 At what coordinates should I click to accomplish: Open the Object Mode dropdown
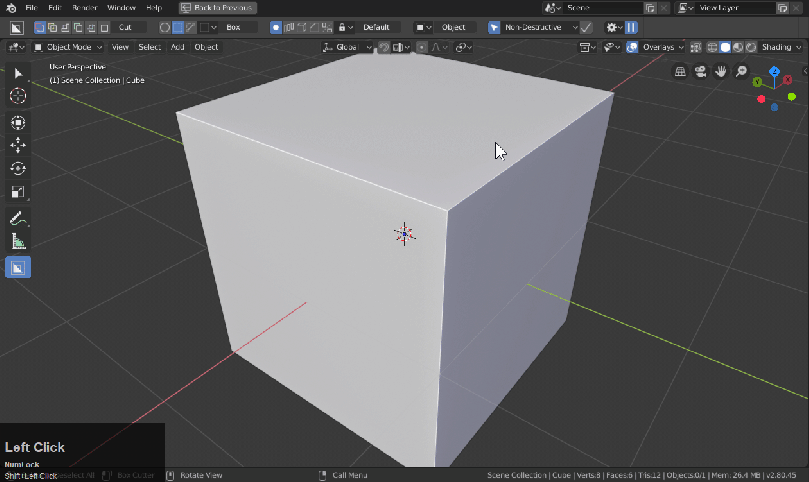point(67,47)
